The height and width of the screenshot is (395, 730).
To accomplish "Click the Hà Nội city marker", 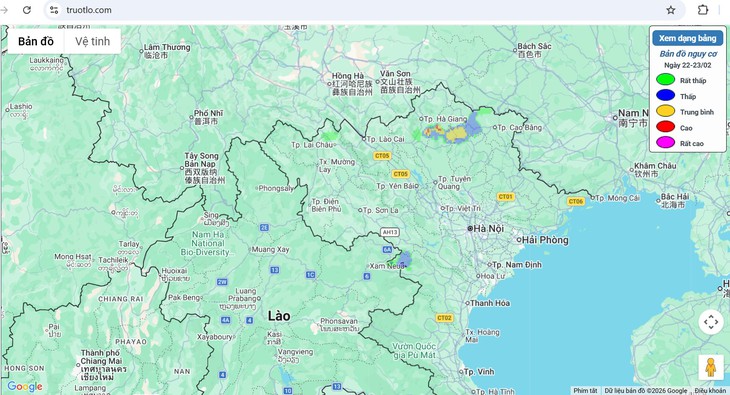I will click(470, 228).
